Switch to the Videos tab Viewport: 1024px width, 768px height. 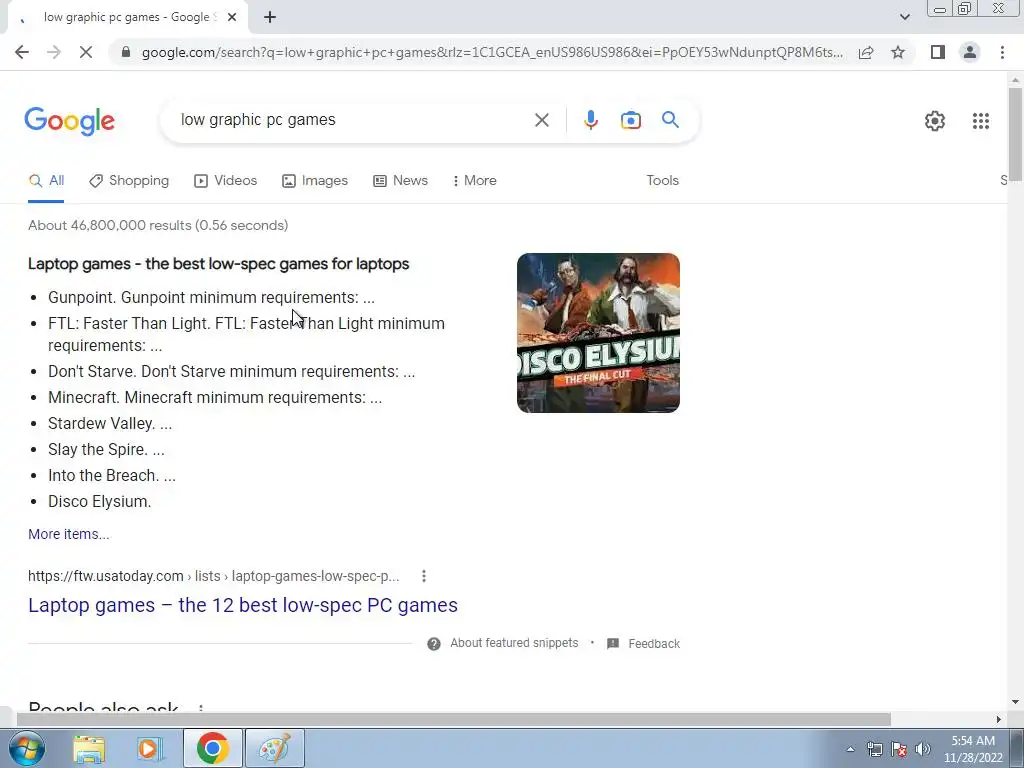(225, 181)
